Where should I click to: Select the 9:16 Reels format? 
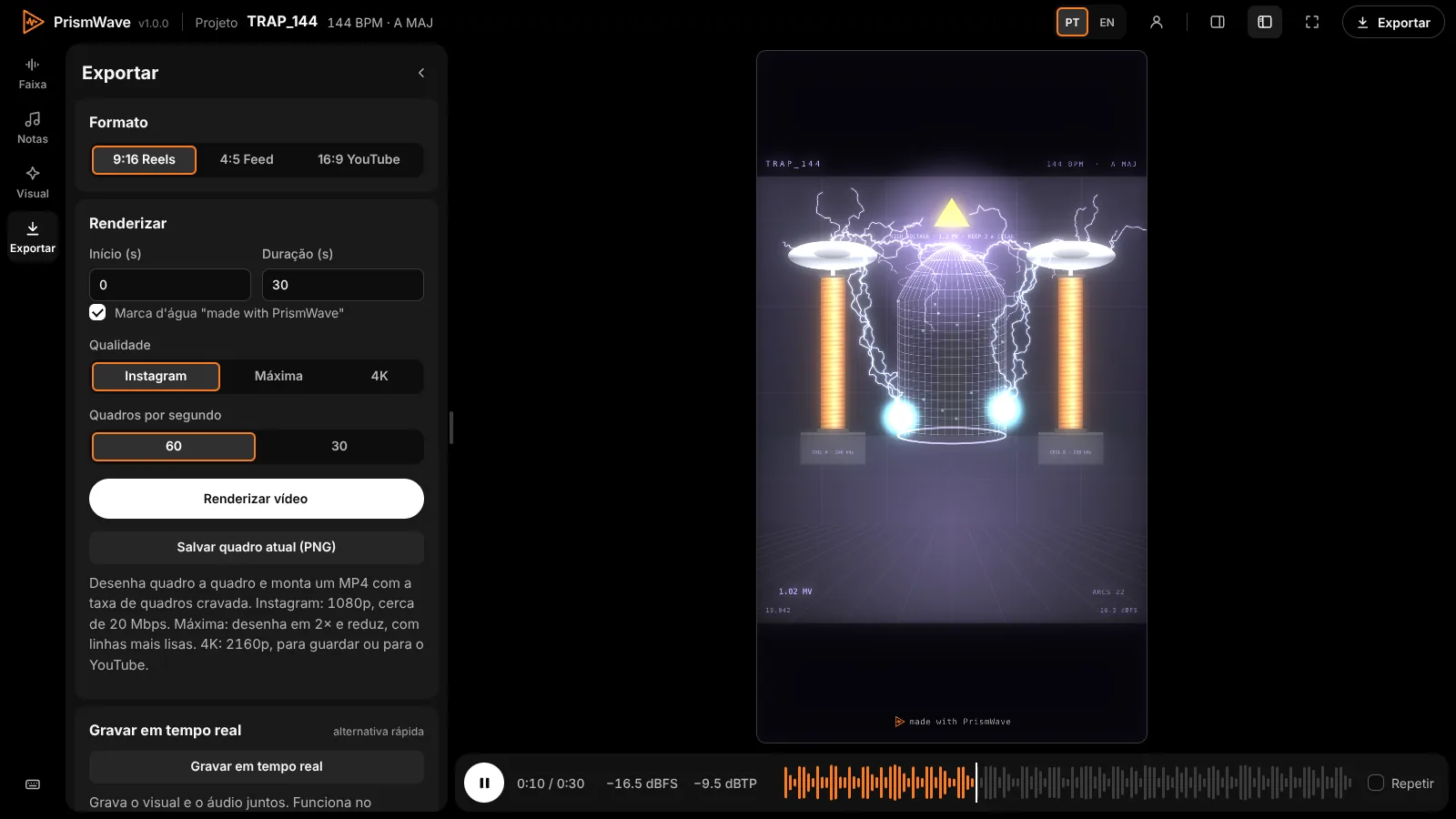point(144,159)
